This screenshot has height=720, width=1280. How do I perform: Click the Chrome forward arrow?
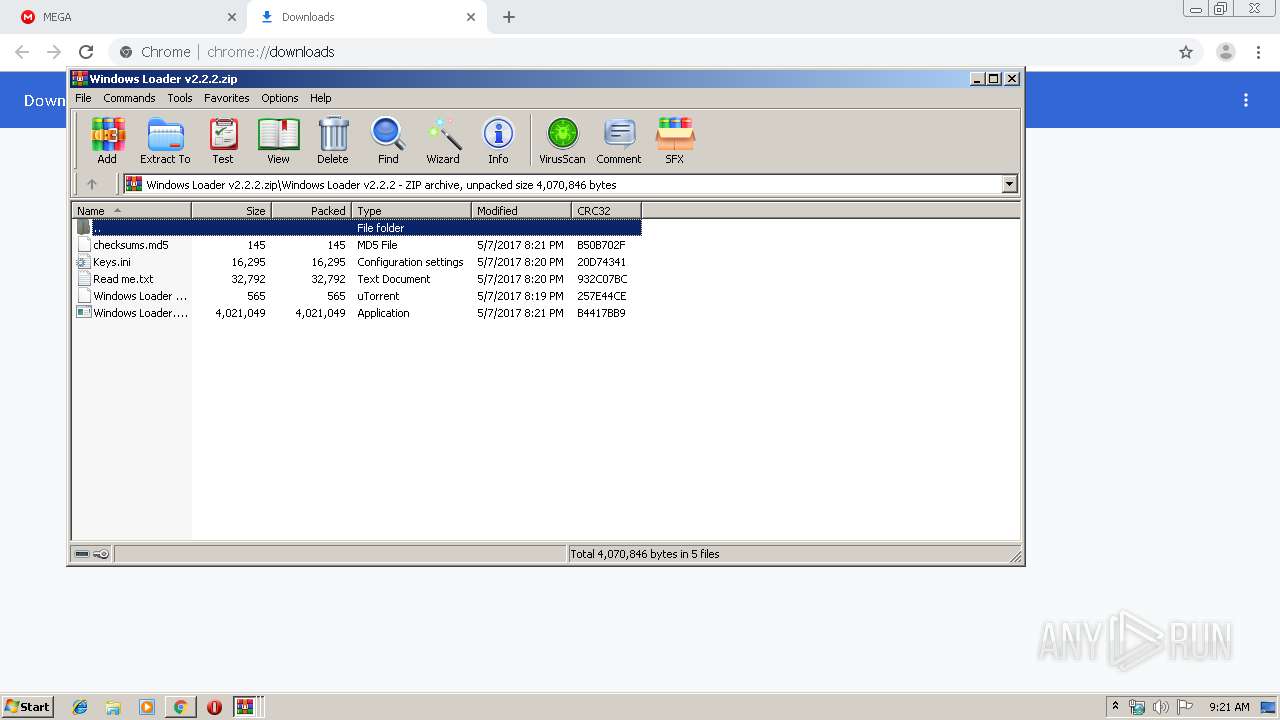coord(54,52)
